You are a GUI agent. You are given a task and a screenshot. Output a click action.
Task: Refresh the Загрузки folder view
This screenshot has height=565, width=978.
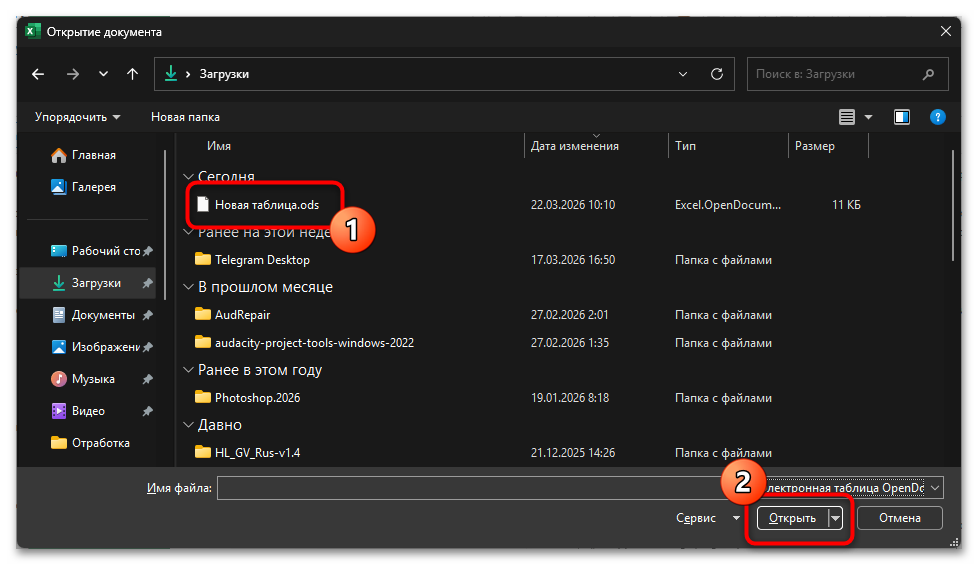716,74
